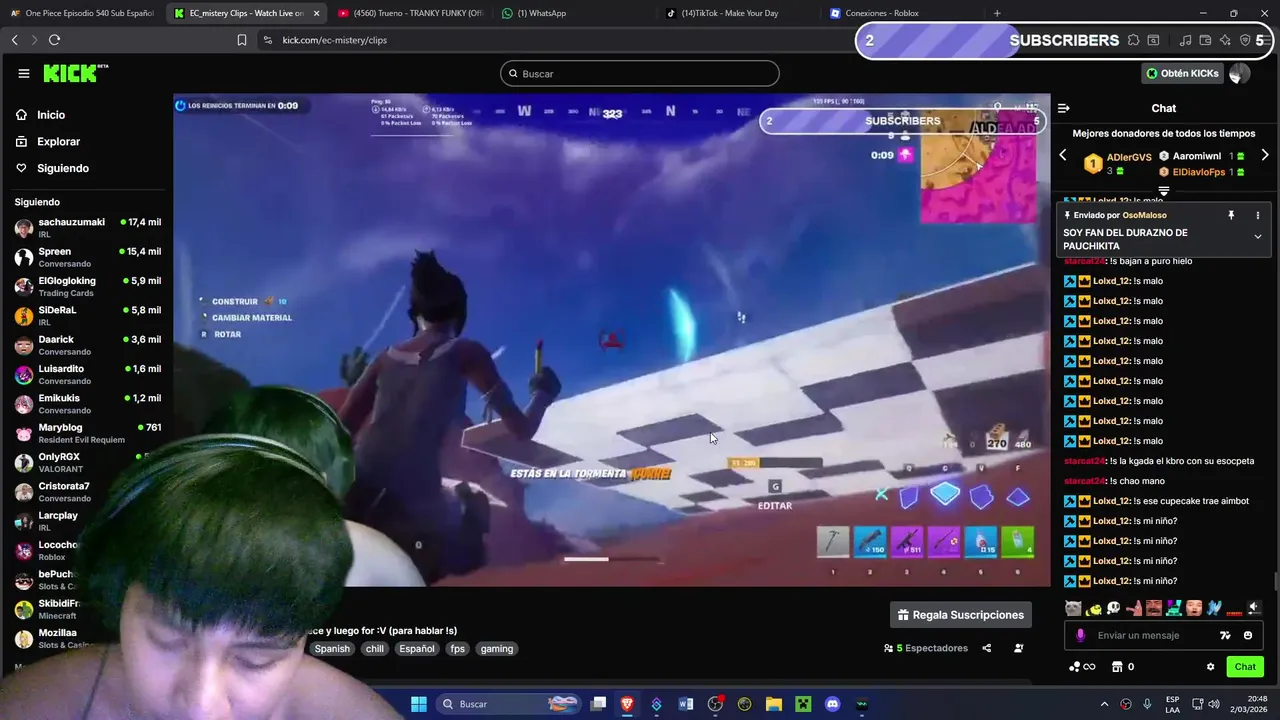Select the chill tag
The width and height of the screenshot is (1280, 720).
click(374, 649)
